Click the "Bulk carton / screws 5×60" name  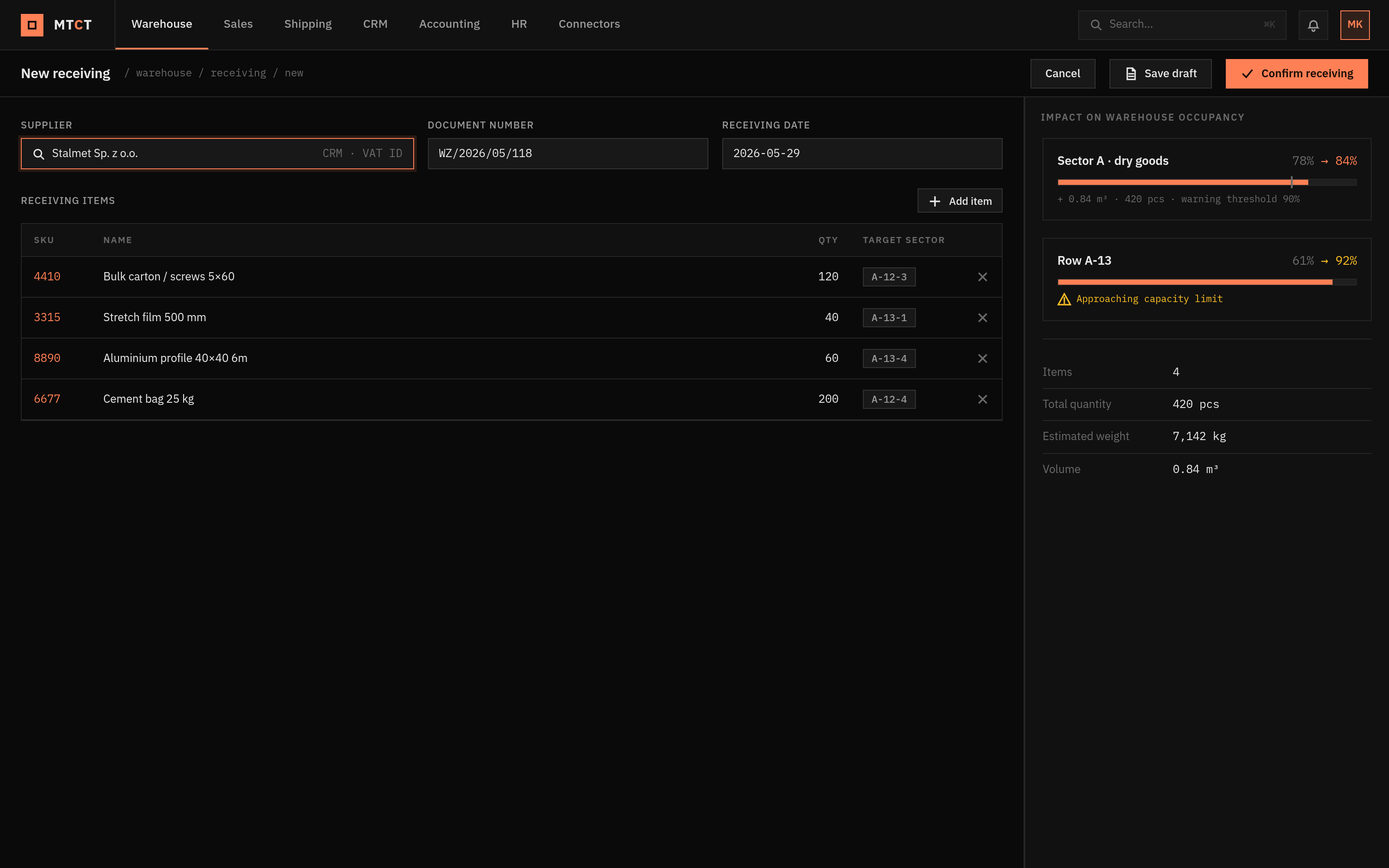click(169, 277)
